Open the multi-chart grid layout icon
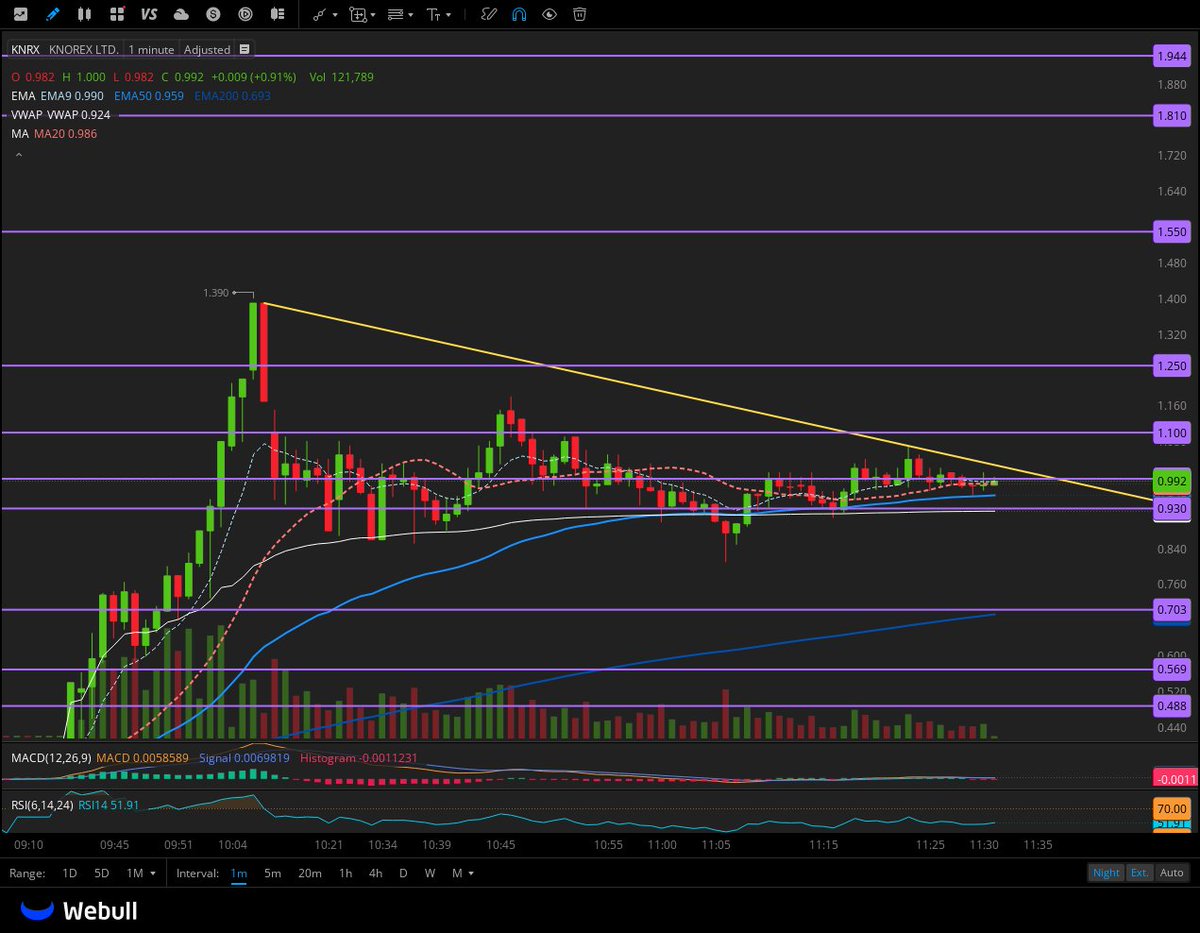The height and width of the screenshot is (933, 1200). tap(117, 14)
